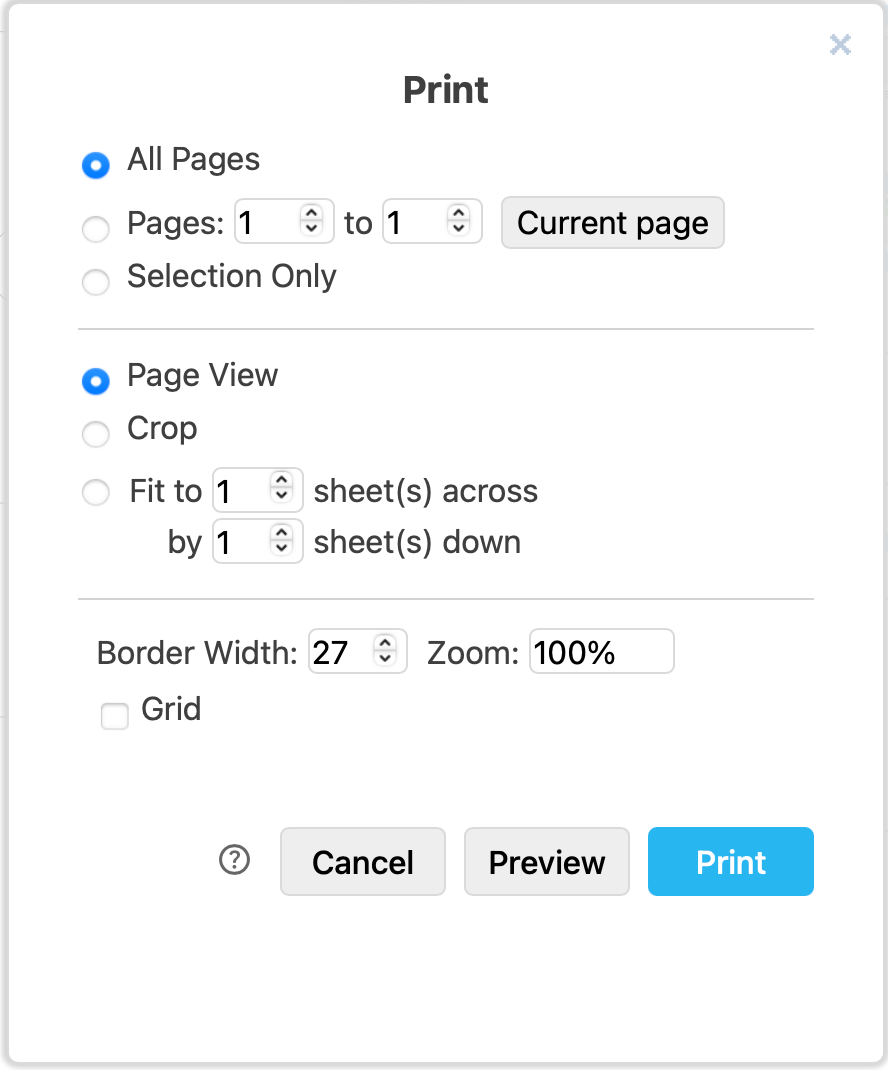
Task: Select the Fit to sheets option
Action: click(x=96, y=491)
